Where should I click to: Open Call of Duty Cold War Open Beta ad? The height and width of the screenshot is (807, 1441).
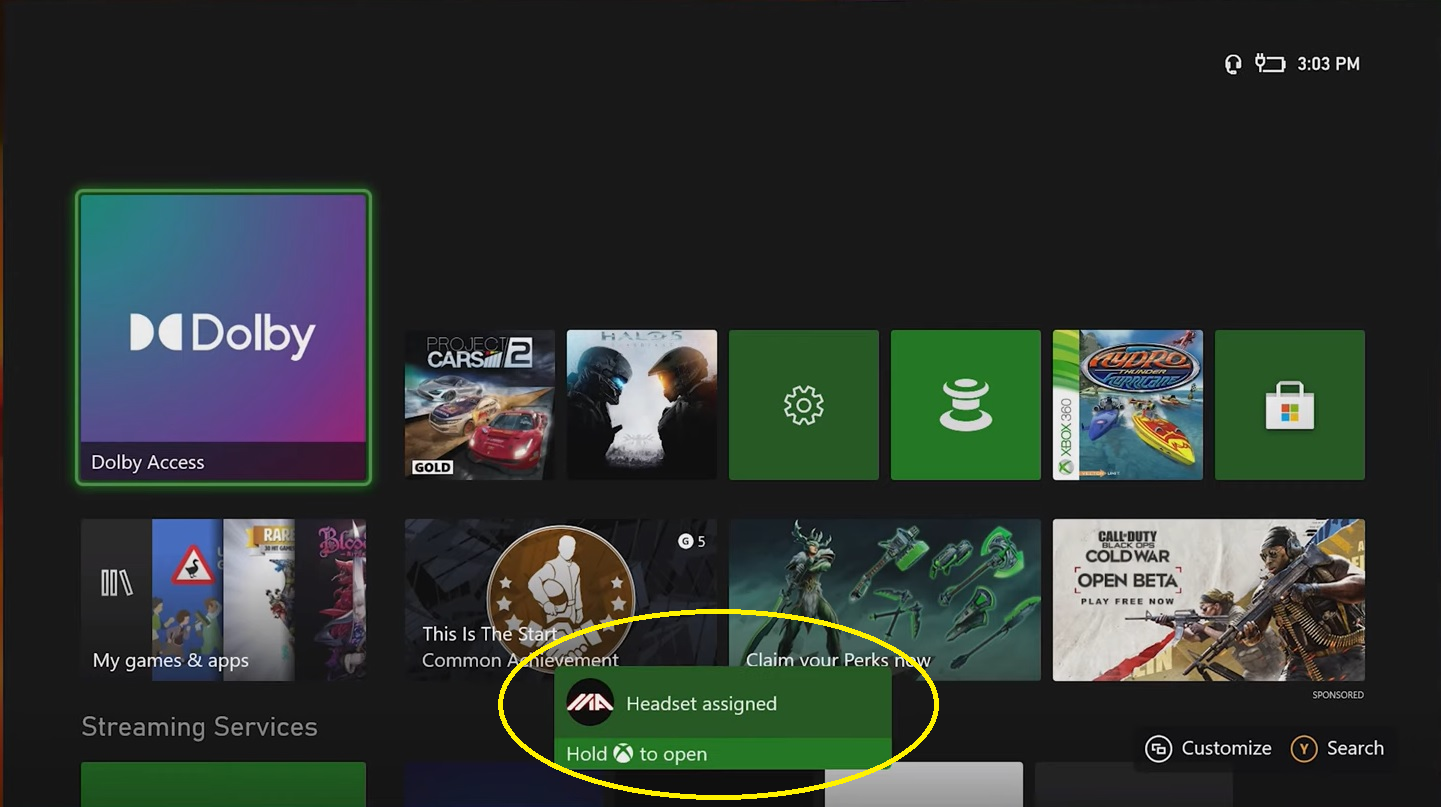point(1208,599)
